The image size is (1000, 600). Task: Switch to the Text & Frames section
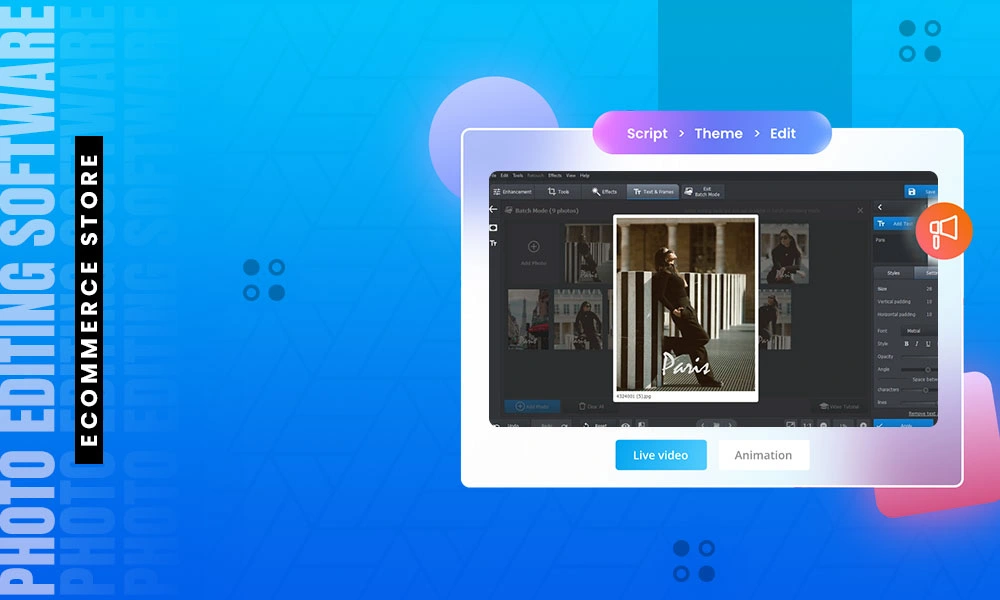[x=653, y=191]
